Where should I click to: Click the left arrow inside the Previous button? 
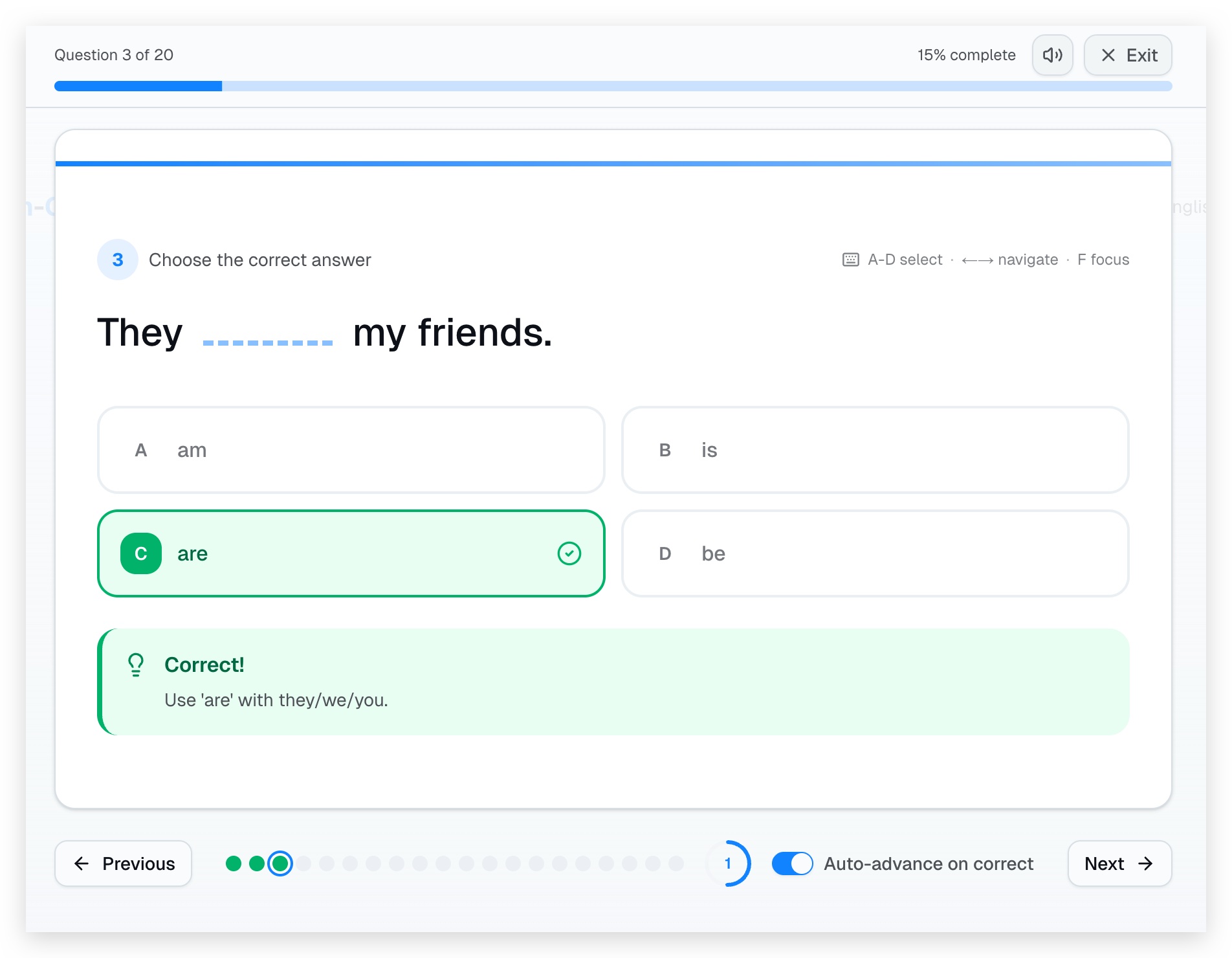click(x=80, y=863)
